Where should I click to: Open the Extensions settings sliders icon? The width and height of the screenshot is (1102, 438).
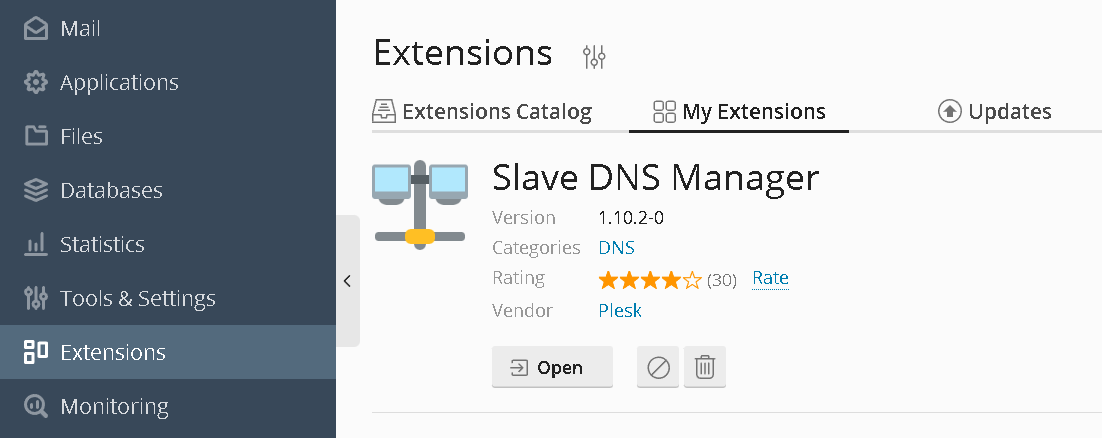click(594, 57)
